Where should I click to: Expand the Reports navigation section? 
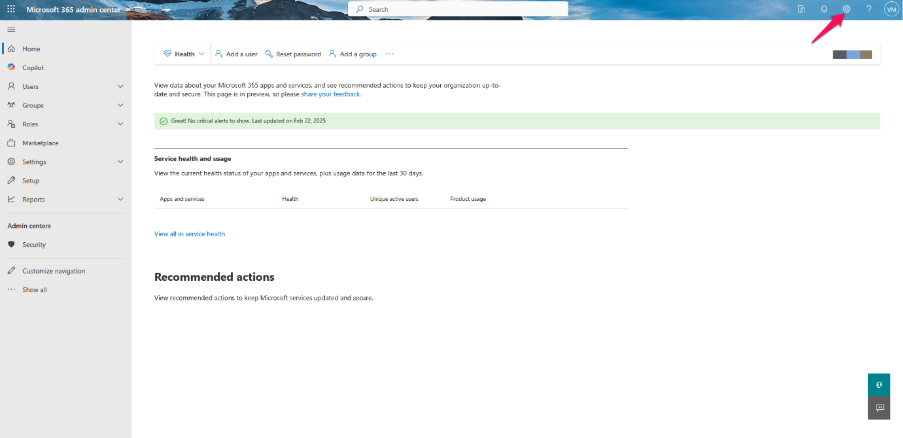click(x=120, y=199)
